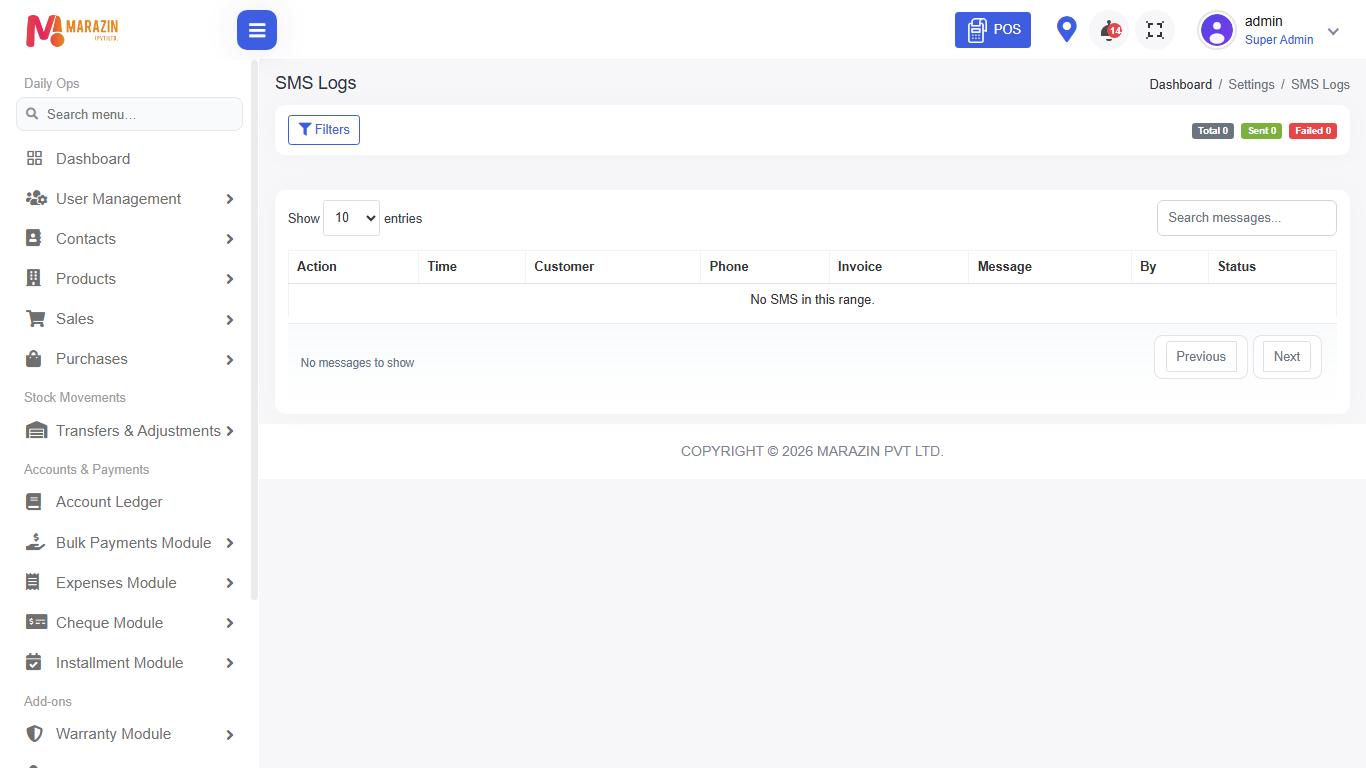The image size is (1366, 768).
Task: Expand the Purchases submenu chevron
Action: [x=230, y=359]
